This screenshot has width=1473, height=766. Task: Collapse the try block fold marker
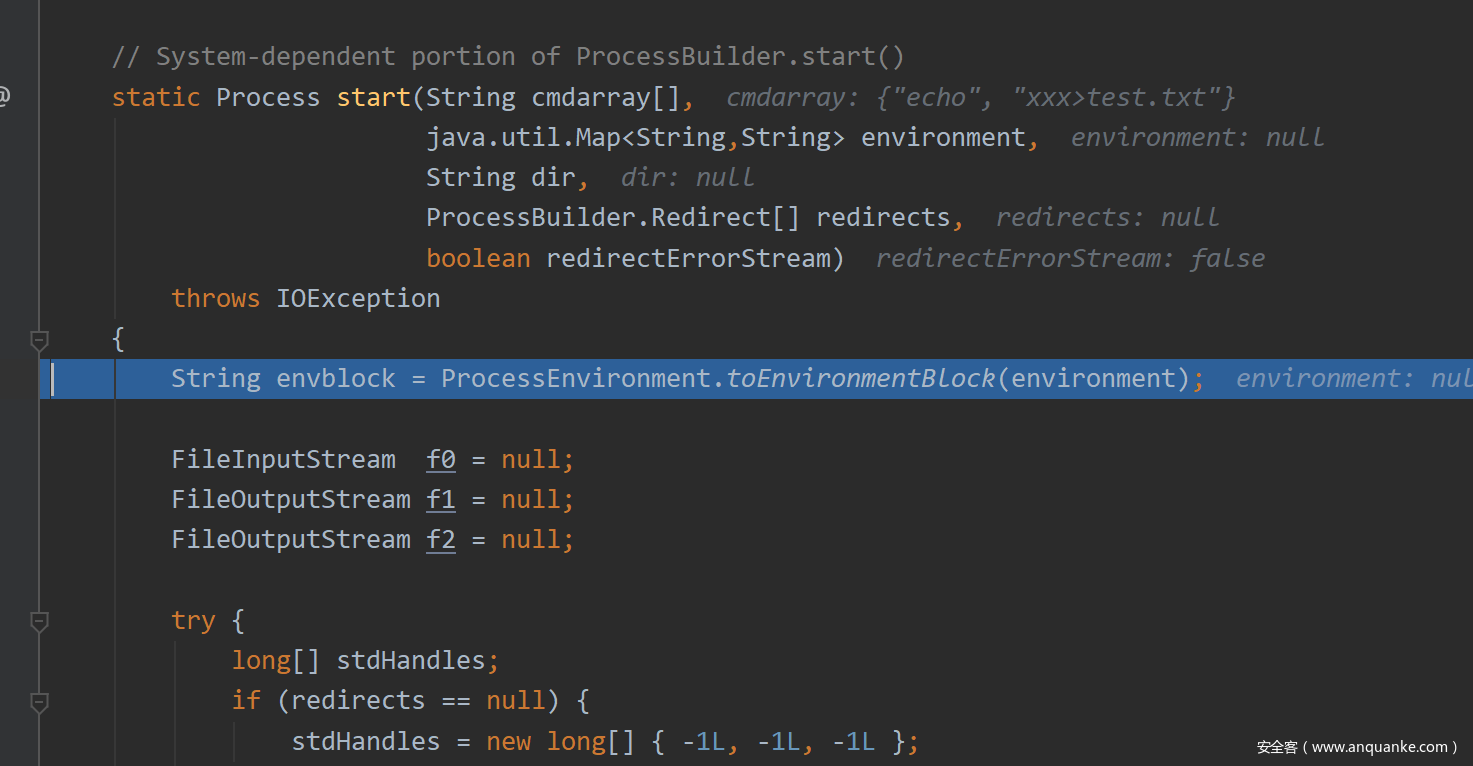point(39,622)
